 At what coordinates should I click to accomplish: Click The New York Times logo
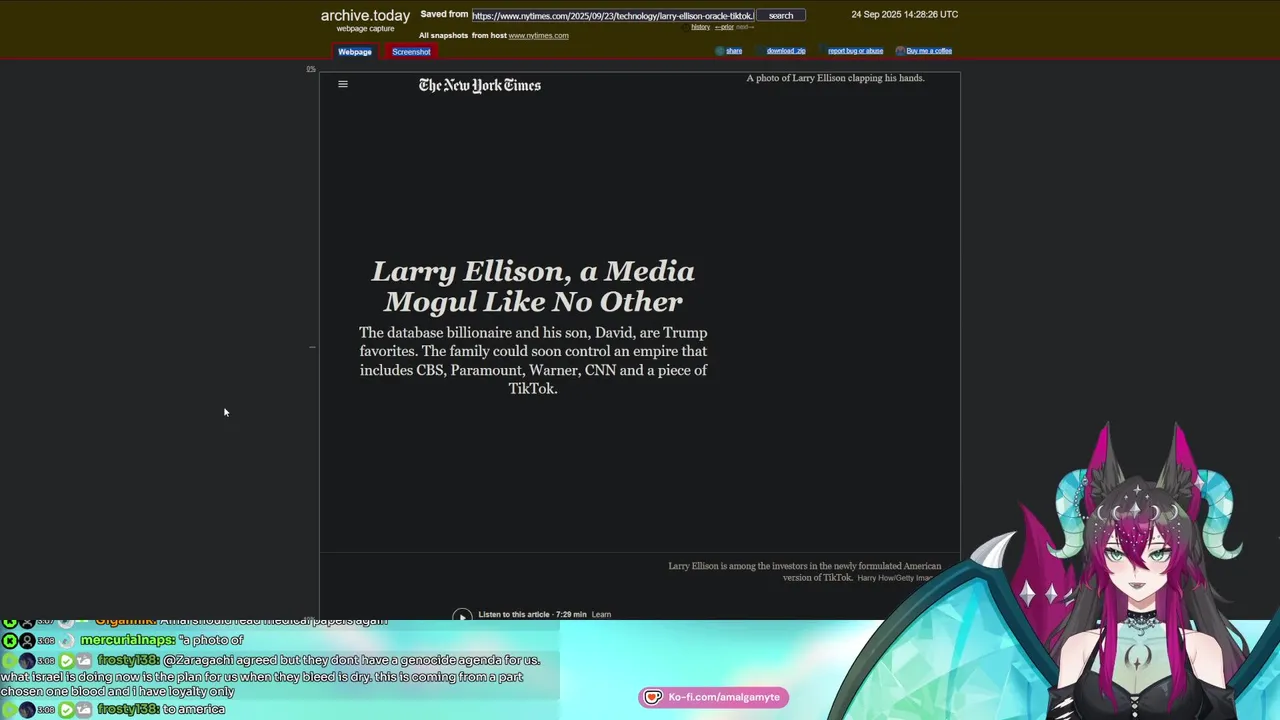pos(480,86)
